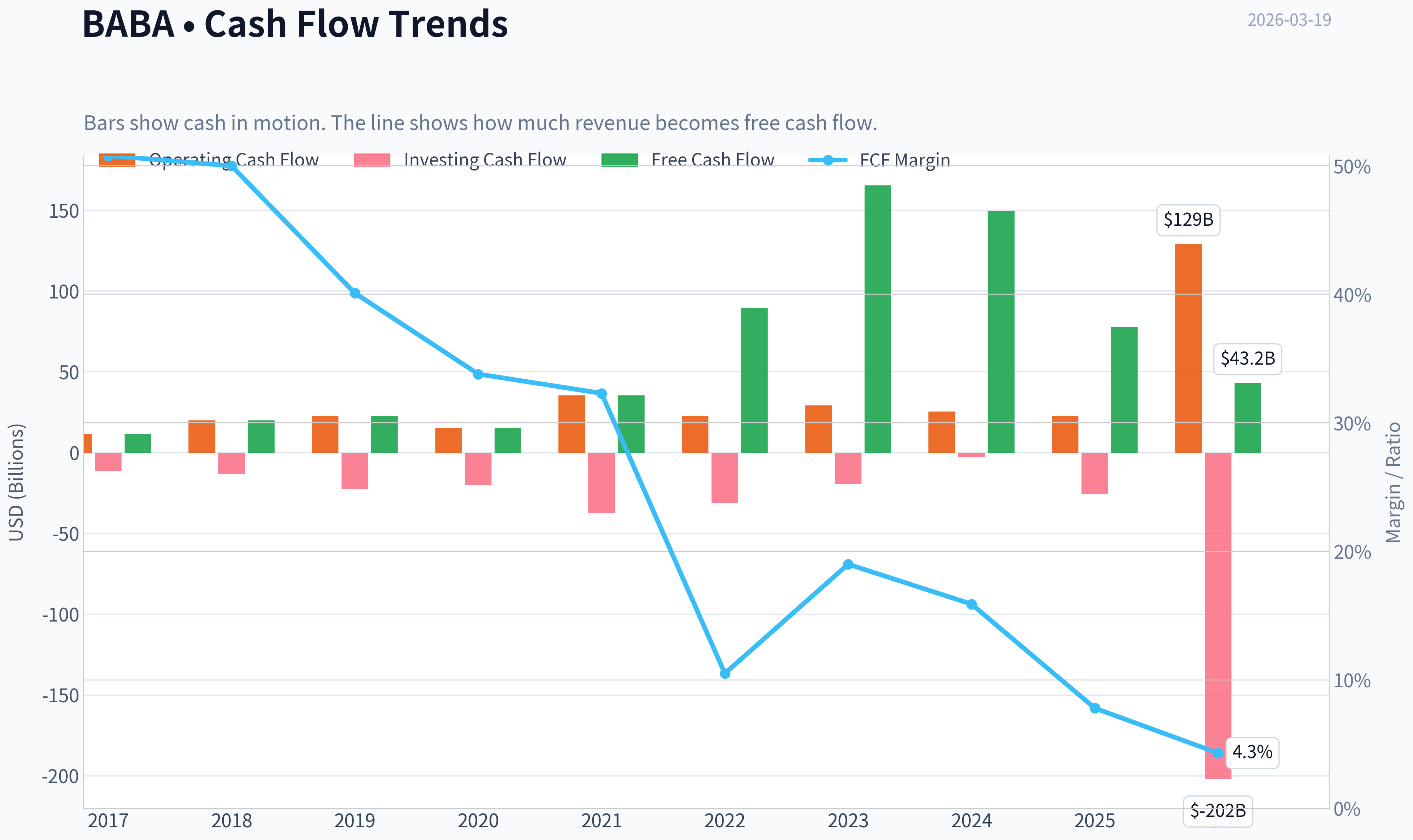Click the pink Investing Cash Flow bar for 2021
Image resolution: width=1413 pixels, height=840 pixels.
click(602, 483)
